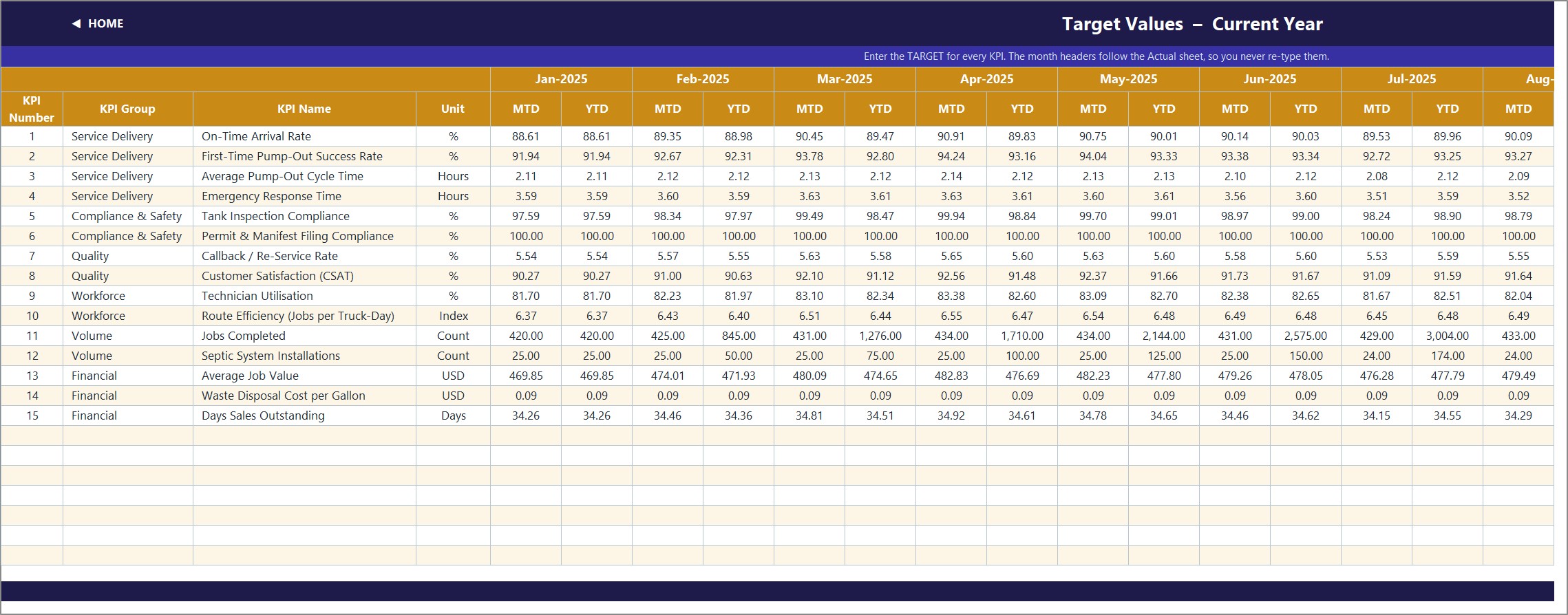Select the Jan-2025 month header
The width and height of the screenshot is (1568, 615).
click(x=561, y=79)
